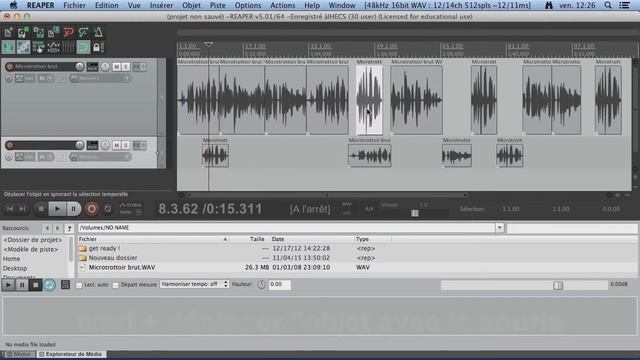Choose the Desktop shortcut
Screen dimensions: 640x360
coord(15,268)
